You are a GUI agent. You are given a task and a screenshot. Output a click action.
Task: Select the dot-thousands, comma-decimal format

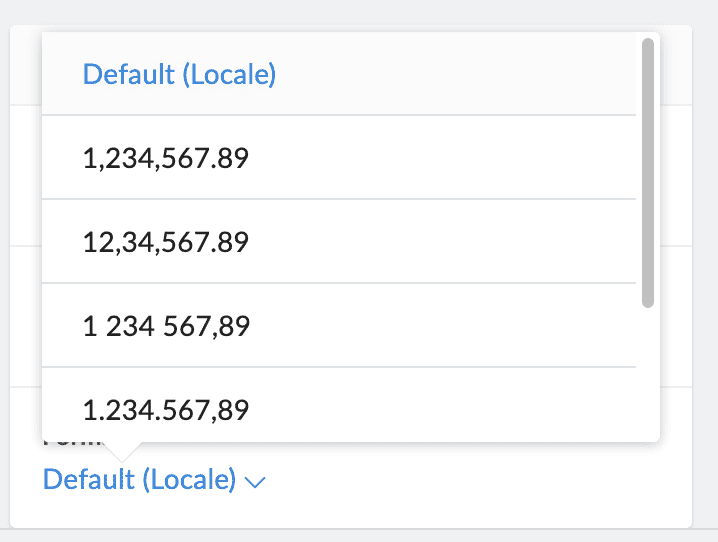tap(165, 410)
